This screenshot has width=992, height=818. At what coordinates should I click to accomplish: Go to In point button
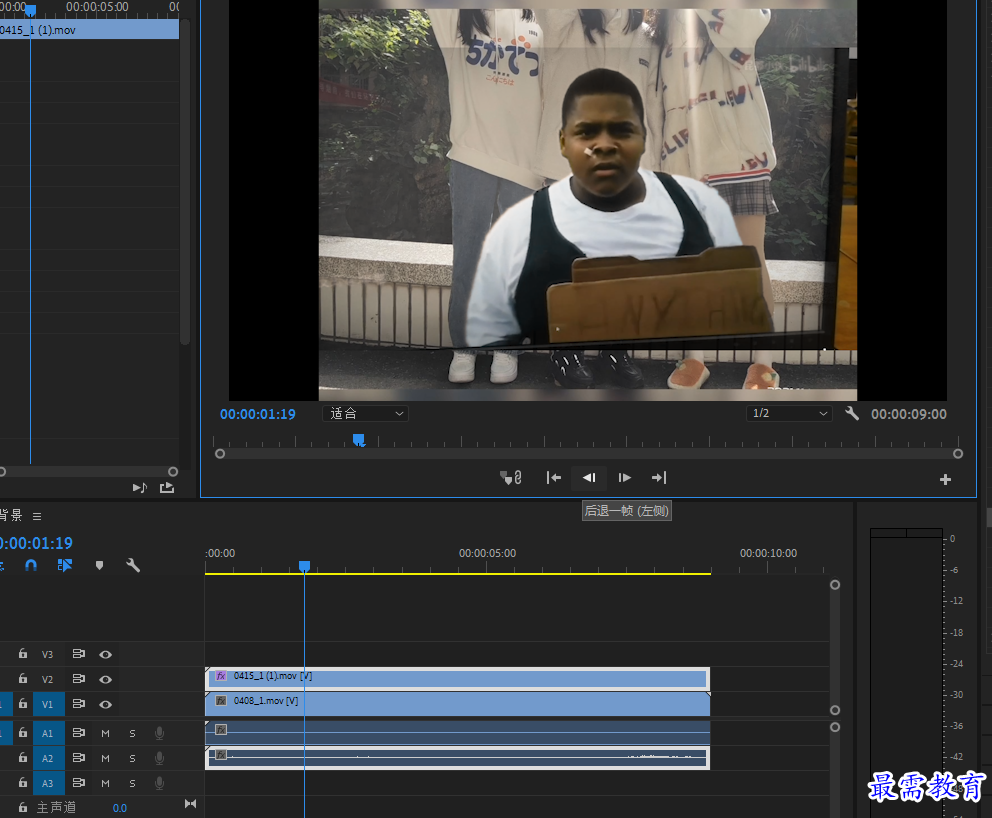554,478
